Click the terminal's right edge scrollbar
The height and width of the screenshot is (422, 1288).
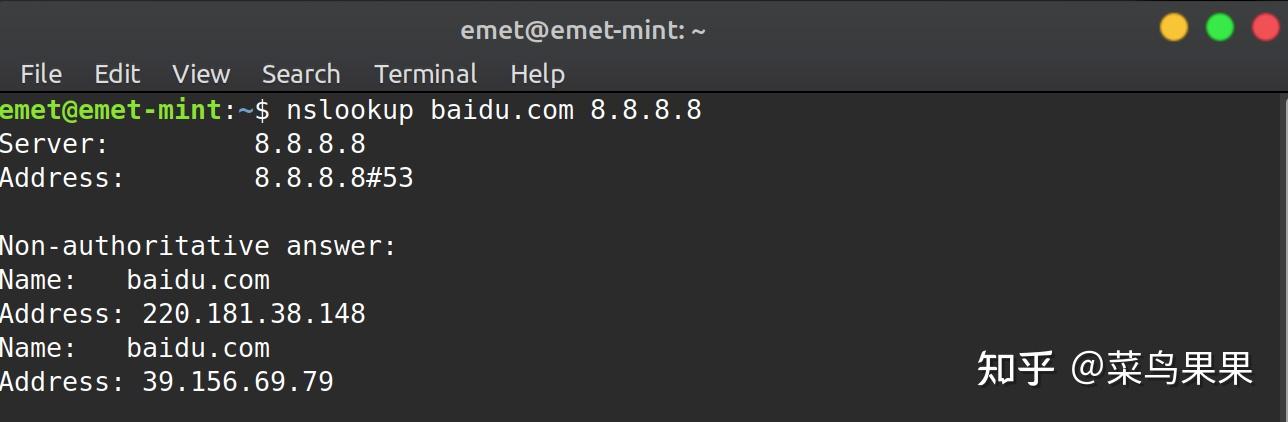click(x=1284, y=257)
